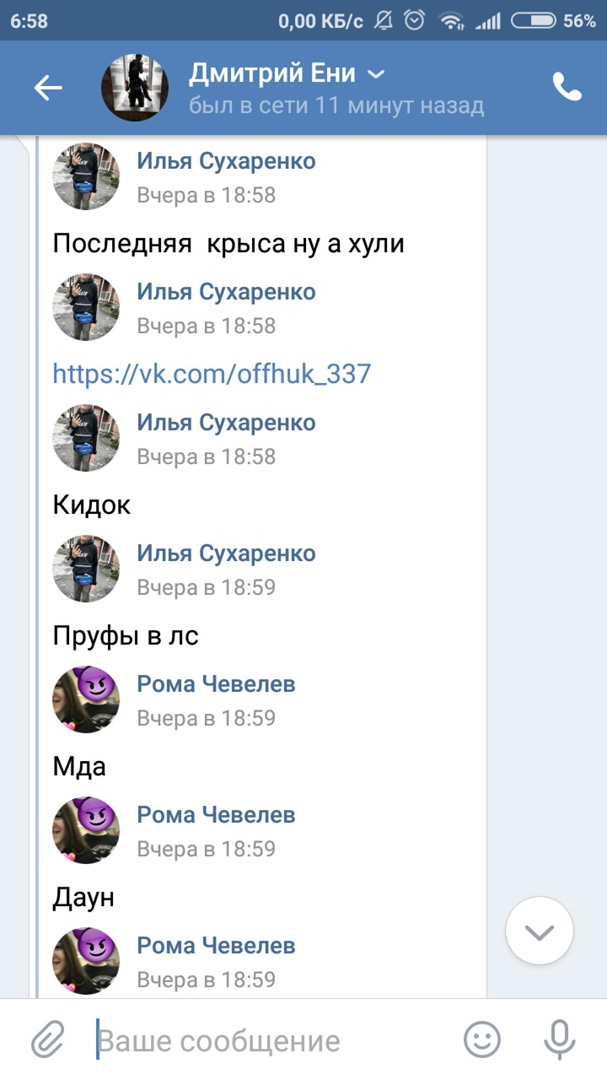Viewport: 607px width, 1080px height.
Task: Tap Илья Сухаренко avatar above Кидок message
Action: click(86, 438)
